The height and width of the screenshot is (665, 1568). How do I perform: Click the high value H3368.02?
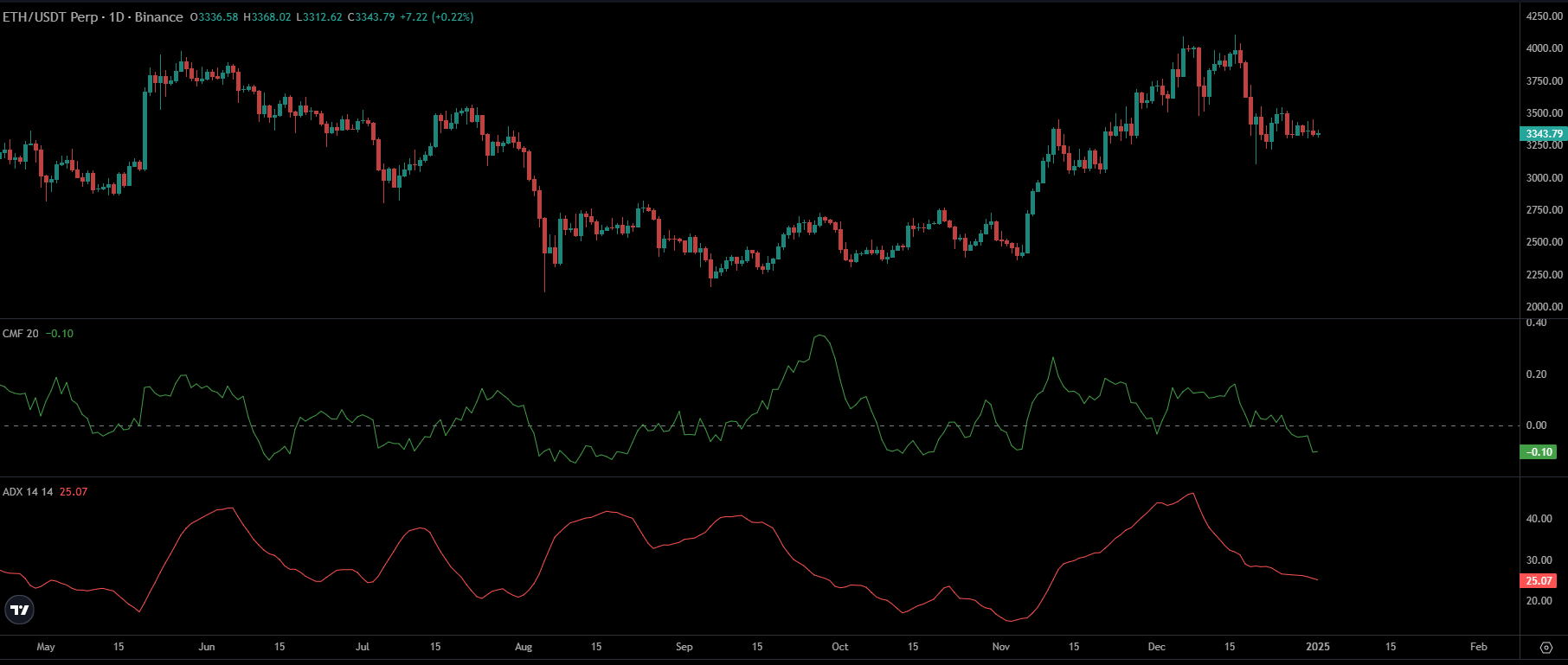click(267, 17)
